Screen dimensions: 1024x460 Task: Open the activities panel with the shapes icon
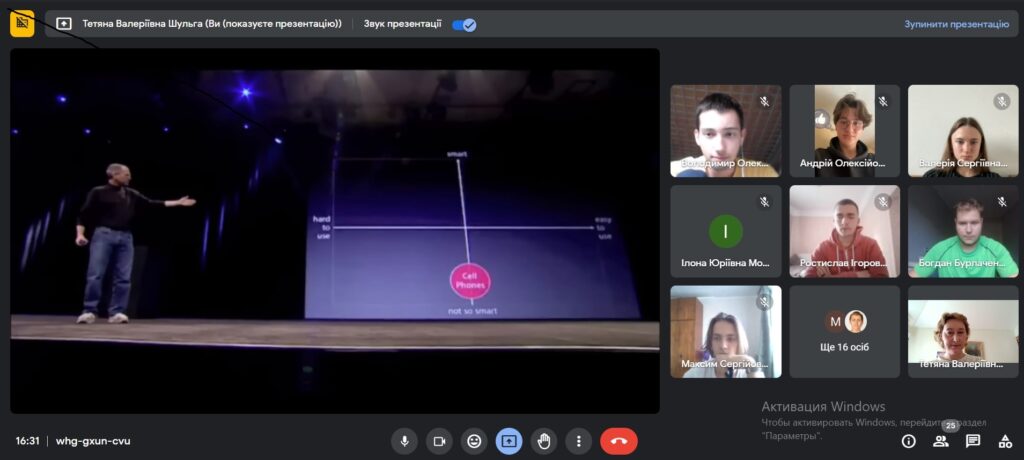(x=1005, y=442)
